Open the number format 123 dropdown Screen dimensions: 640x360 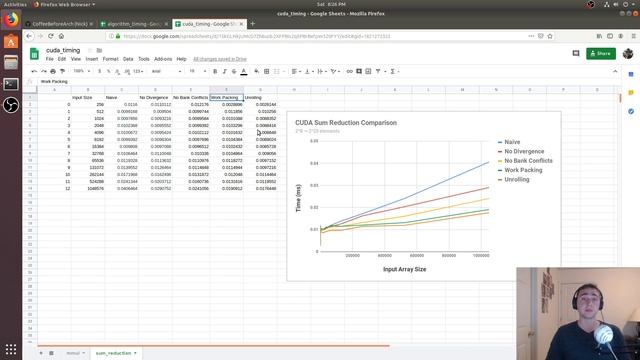click(x=138, y=71)
